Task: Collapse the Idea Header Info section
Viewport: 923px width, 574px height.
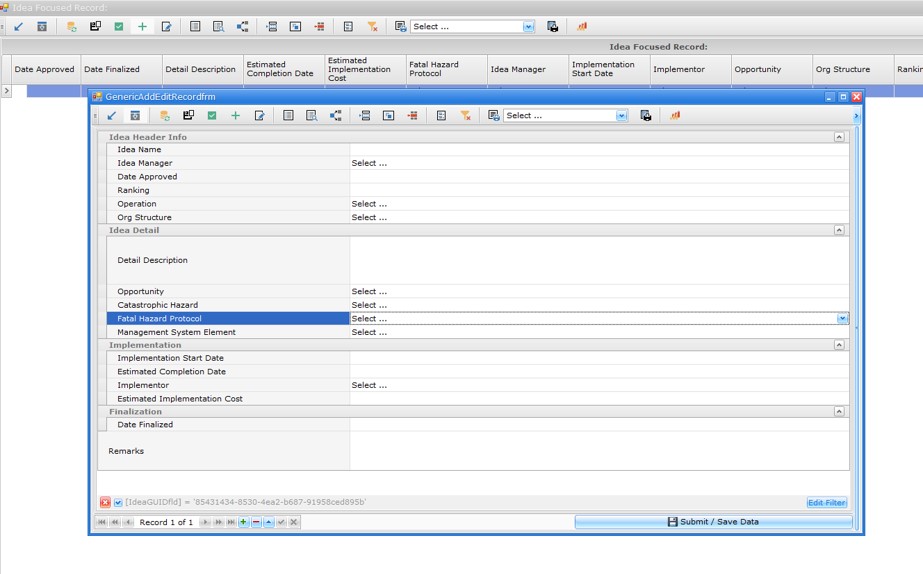Action: click(839, 137)
